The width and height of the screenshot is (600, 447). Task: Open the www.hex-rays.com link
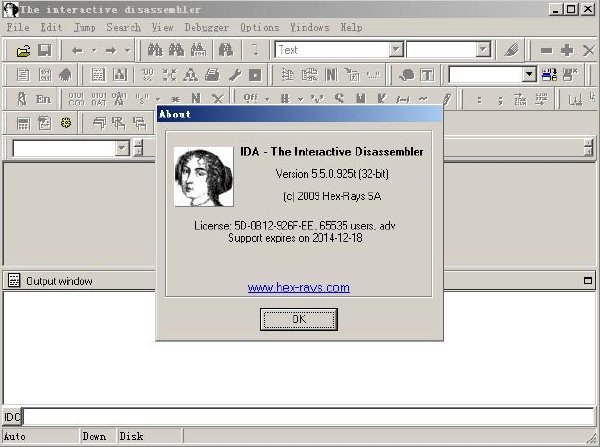[298, 287]
